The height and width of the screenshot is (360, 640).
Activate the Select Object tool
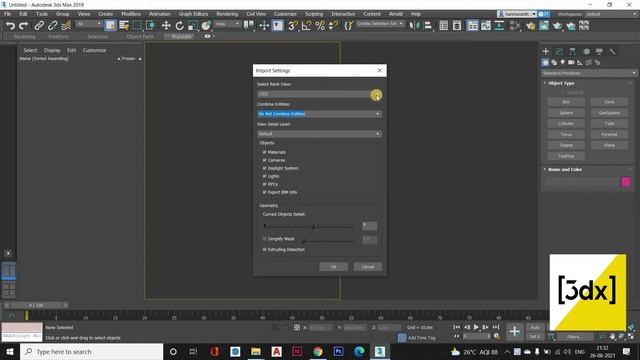click(x=110, y=26)
